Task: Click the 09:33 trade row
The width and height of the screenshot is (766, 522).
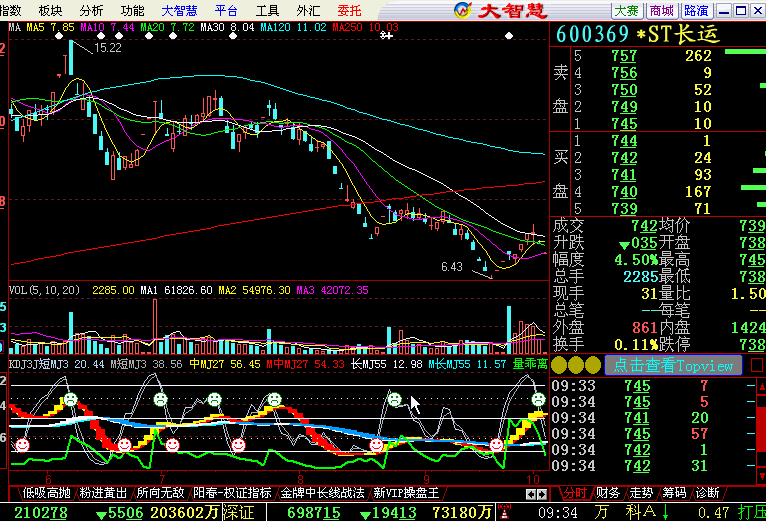Action: pos(655,386)
